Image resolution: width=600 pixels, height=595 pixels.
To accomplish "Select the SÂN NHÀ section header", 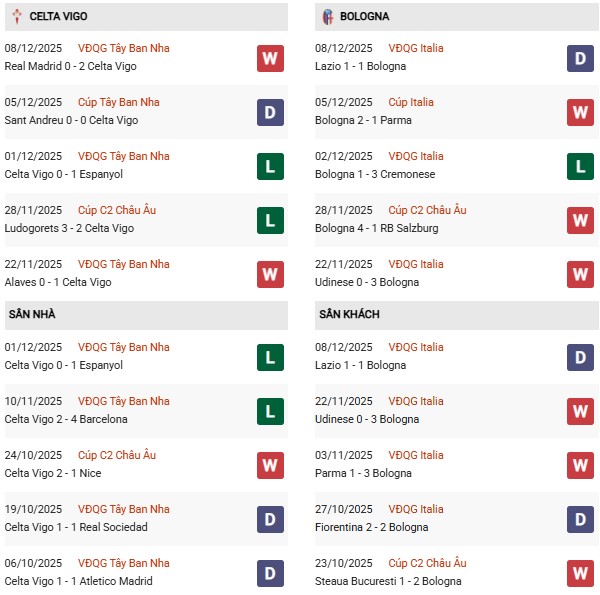I will [x=32, y=314].
